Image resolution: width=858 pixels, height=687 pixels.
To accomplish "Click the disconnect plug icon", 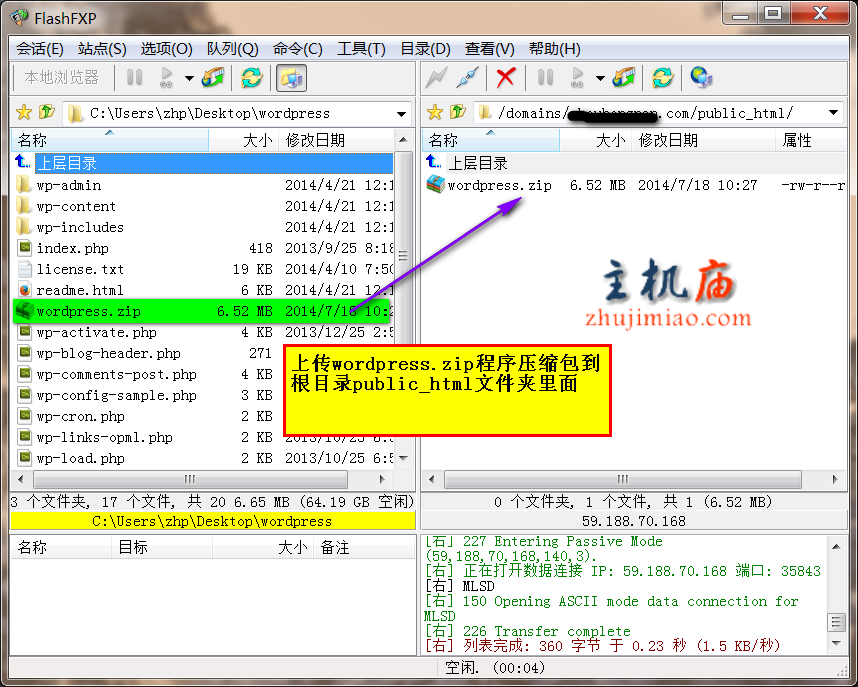I will (468, 77).
